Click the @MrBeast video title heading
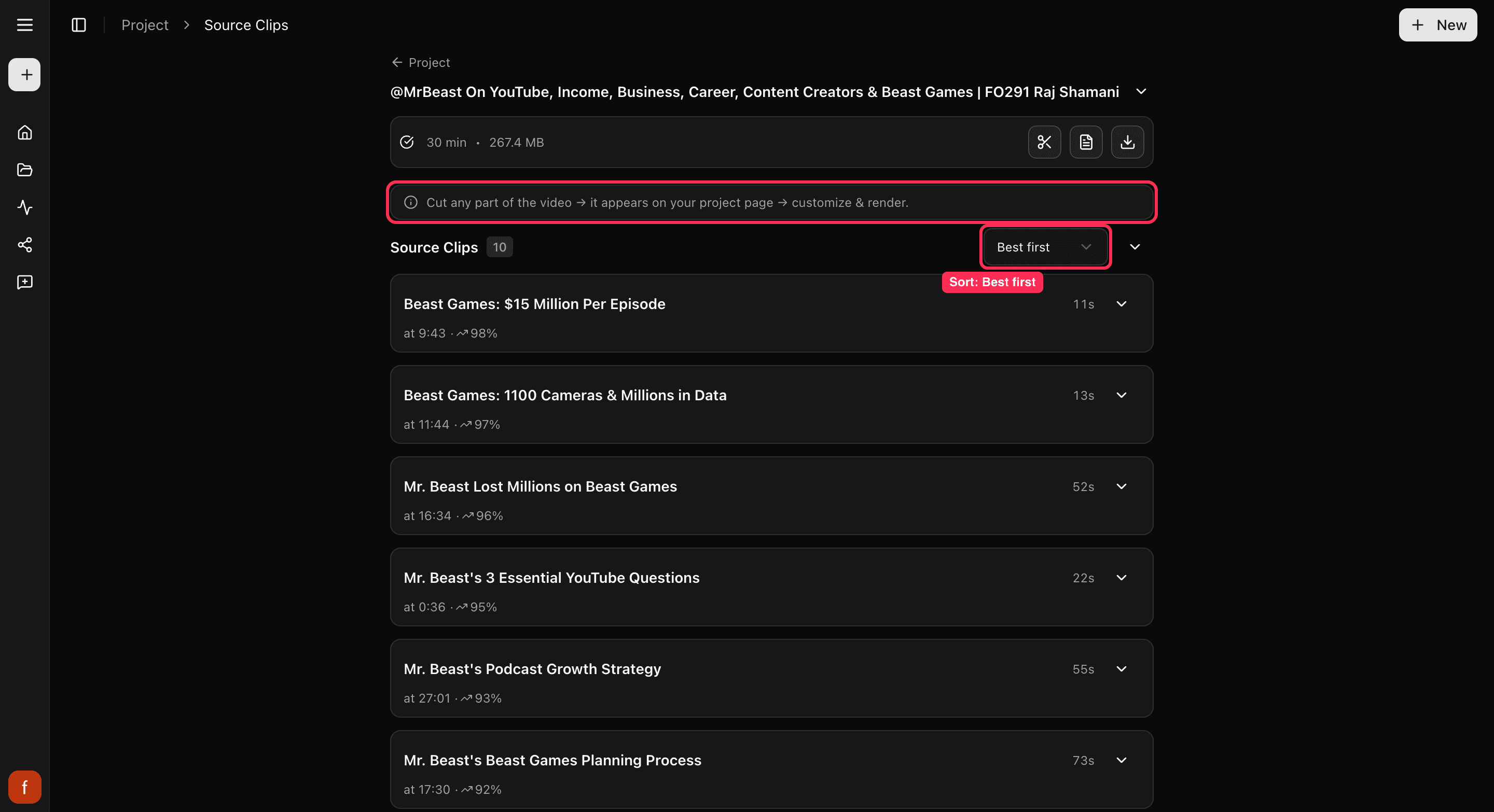Screen dimensions: 1494x812 [x=755, y=92]
